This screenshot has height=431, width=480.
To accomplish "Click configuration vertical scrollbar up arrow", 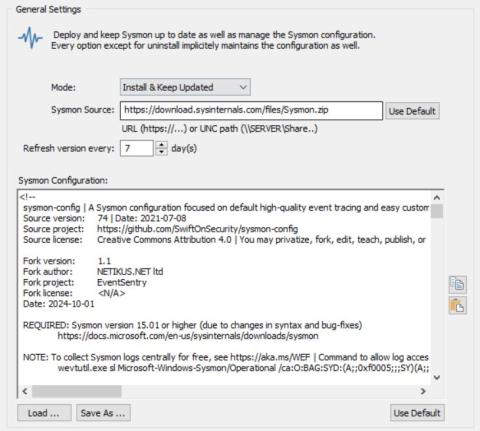I will click(437, 198).
